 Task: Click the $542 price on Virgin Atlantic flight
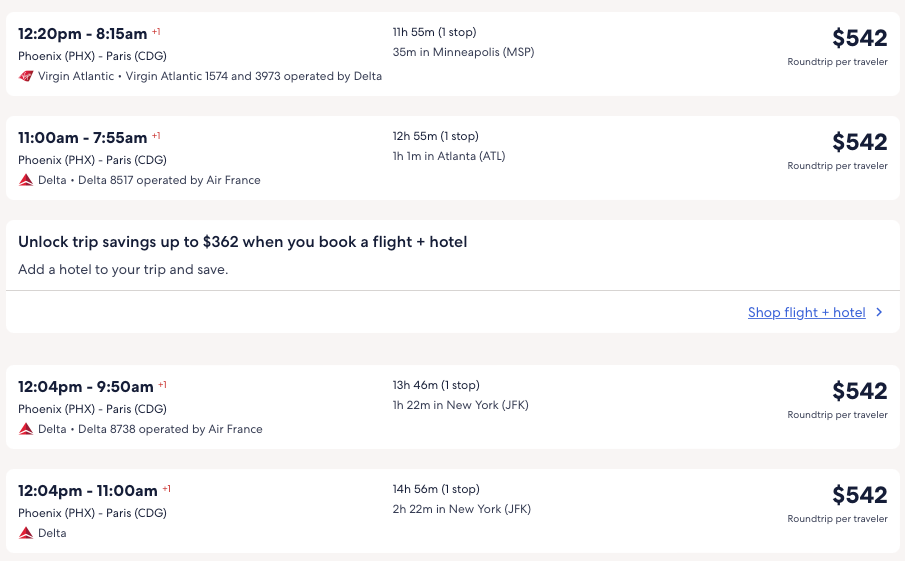click(859, 38)
